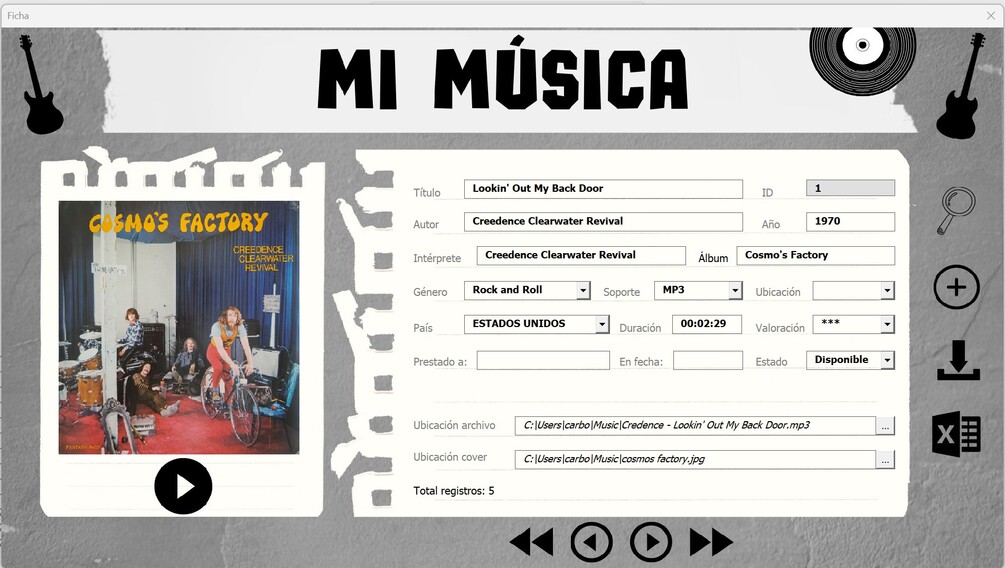Browse for file in Ubicación archivo

tap(885, 426)
